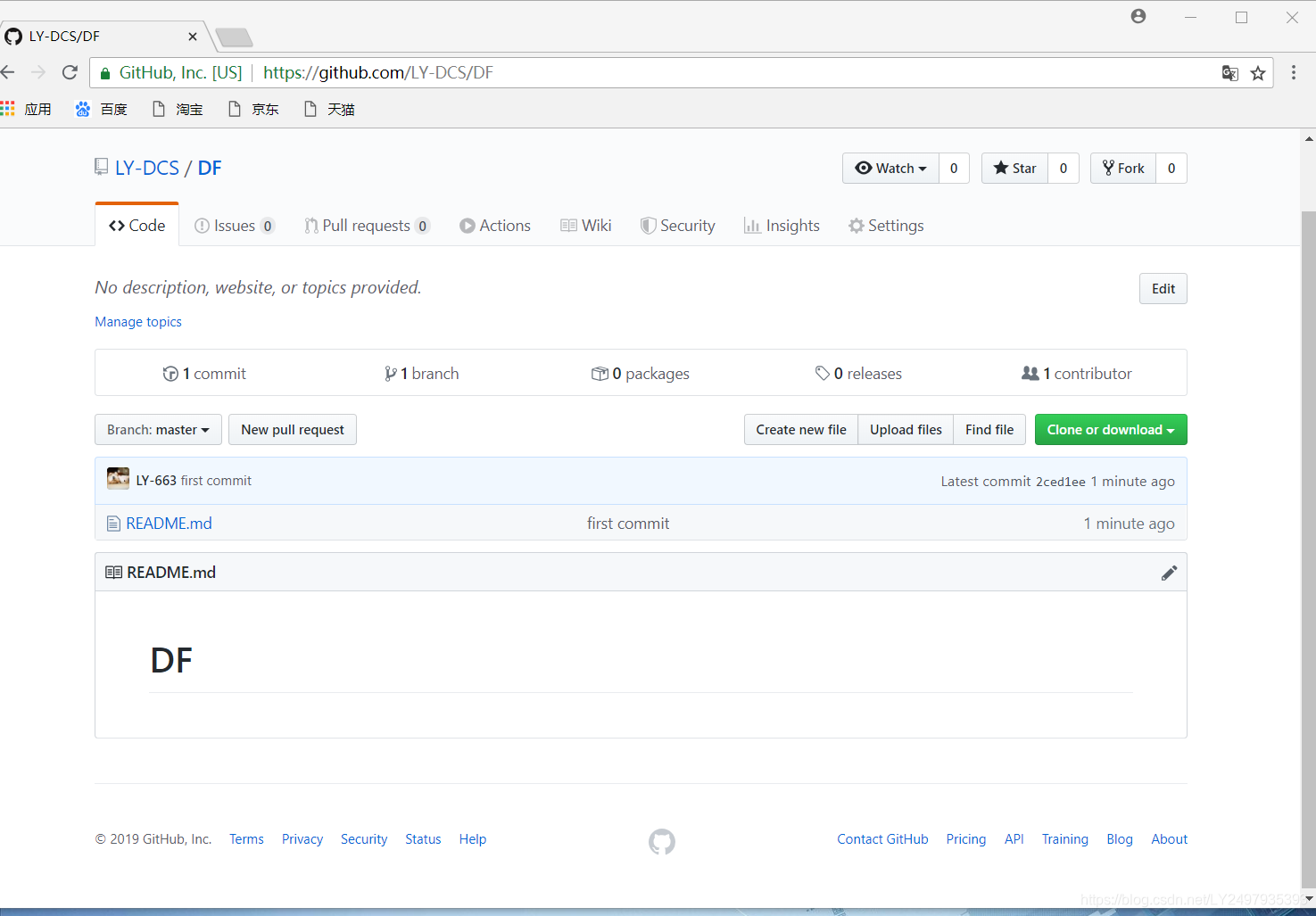Screen dimensions: 1316x916
Task: Click Upload files button
Action: click(x=906, y=430)
